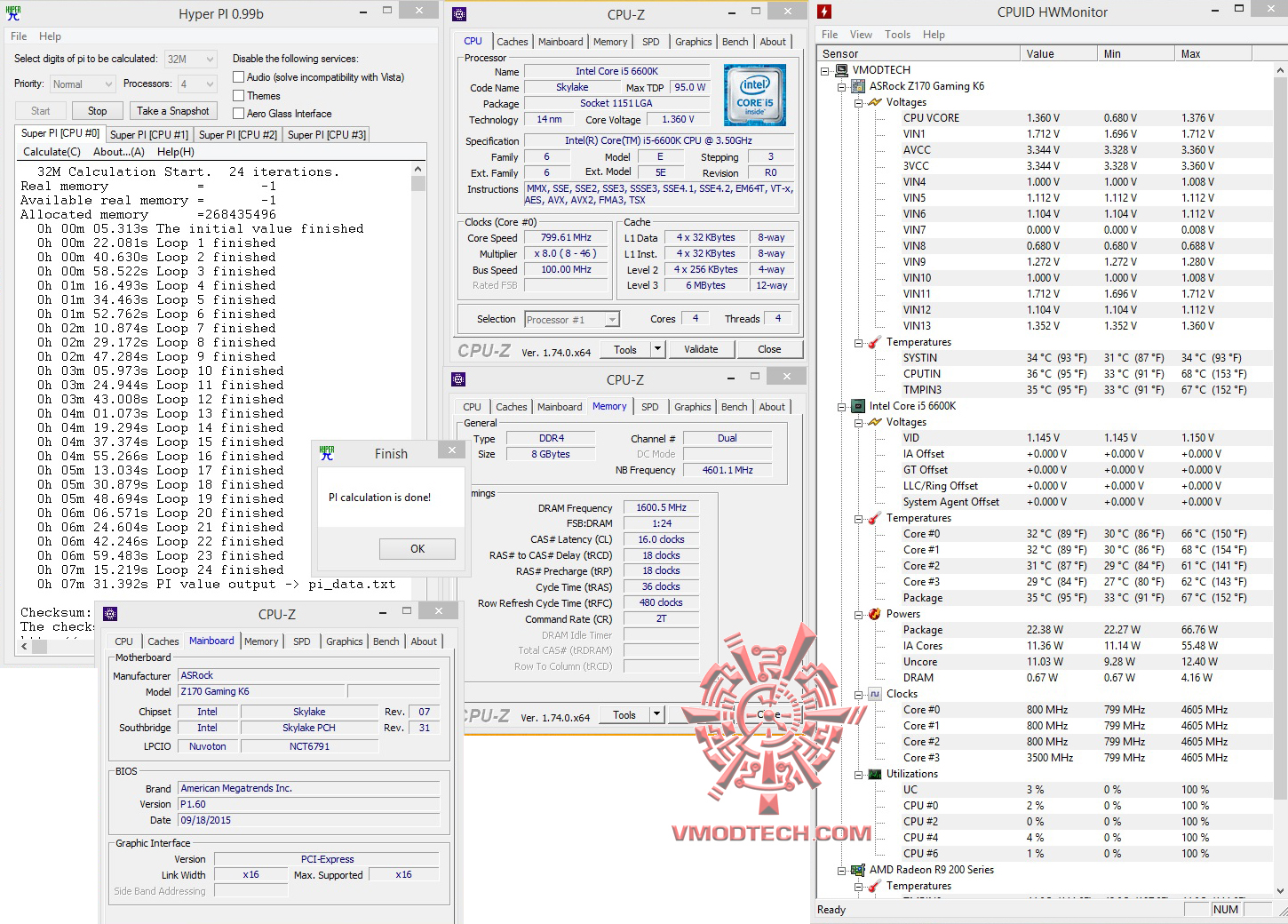Click the motherboard Temperatures thermometer icon
The width and height of the screenshot is (1288, 924).
(x=875, y=342)
